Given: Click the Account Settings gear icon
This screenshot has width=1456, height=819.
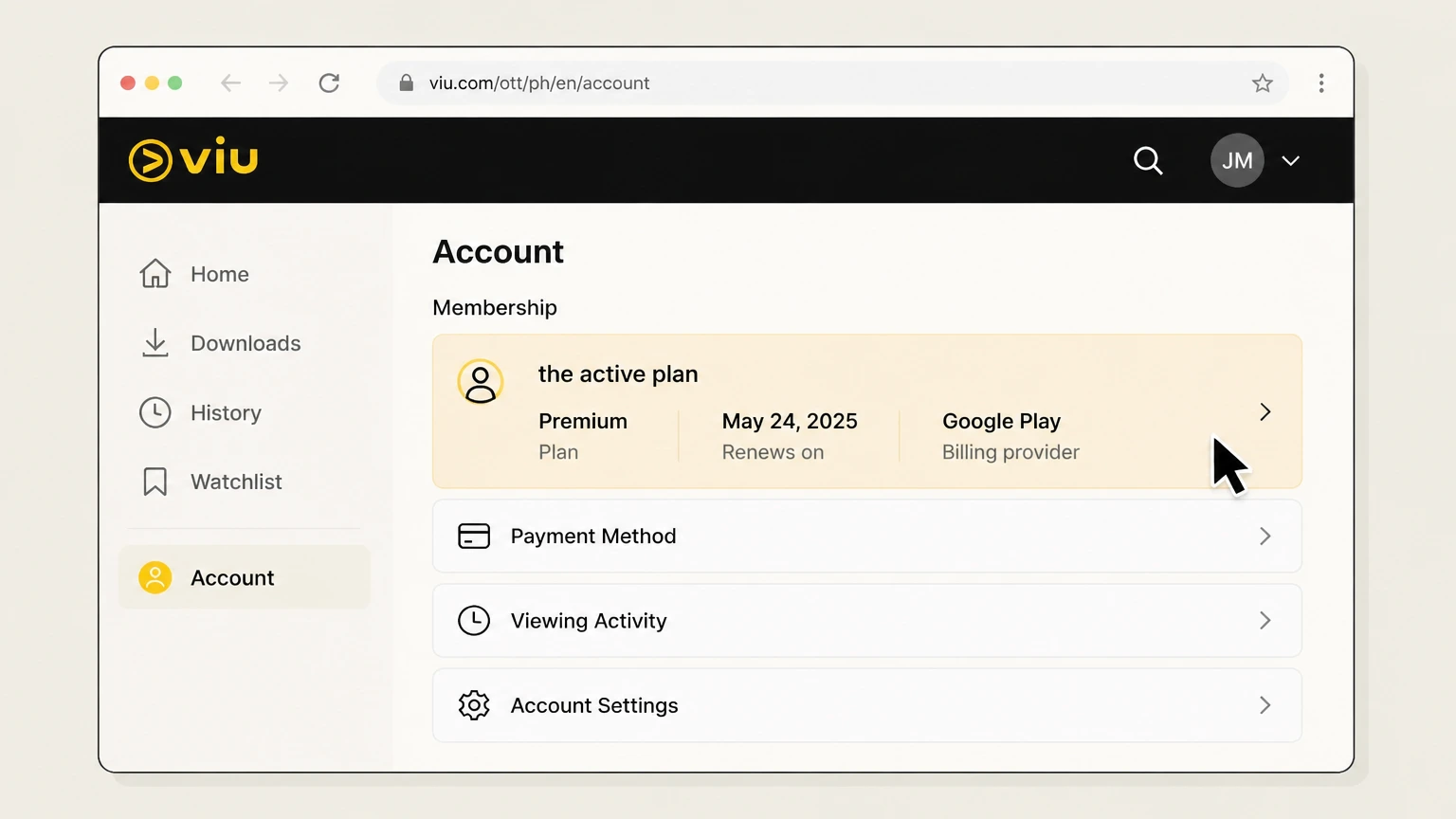Looking at the screenshot, I should coord(474,705).
